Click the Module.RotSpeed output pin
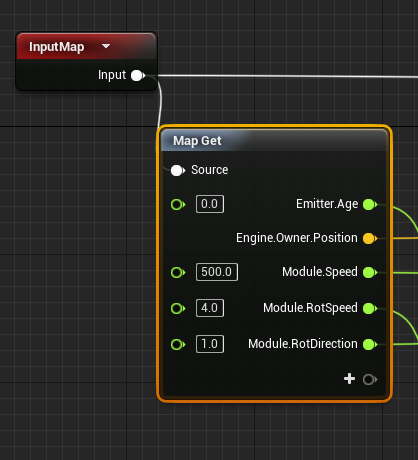The height and width of the screenshot is (460, 418). coord(370,308)
